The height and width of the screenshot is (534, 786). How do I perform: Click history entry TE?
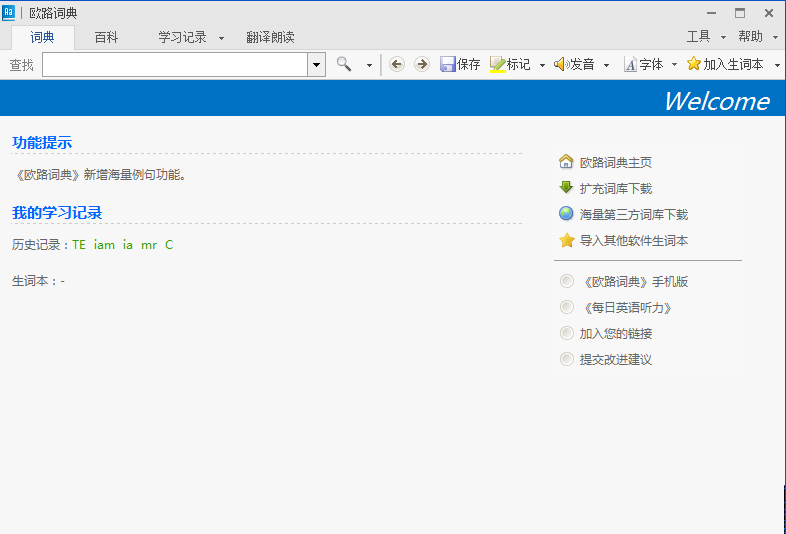click(x=79, y=245)
